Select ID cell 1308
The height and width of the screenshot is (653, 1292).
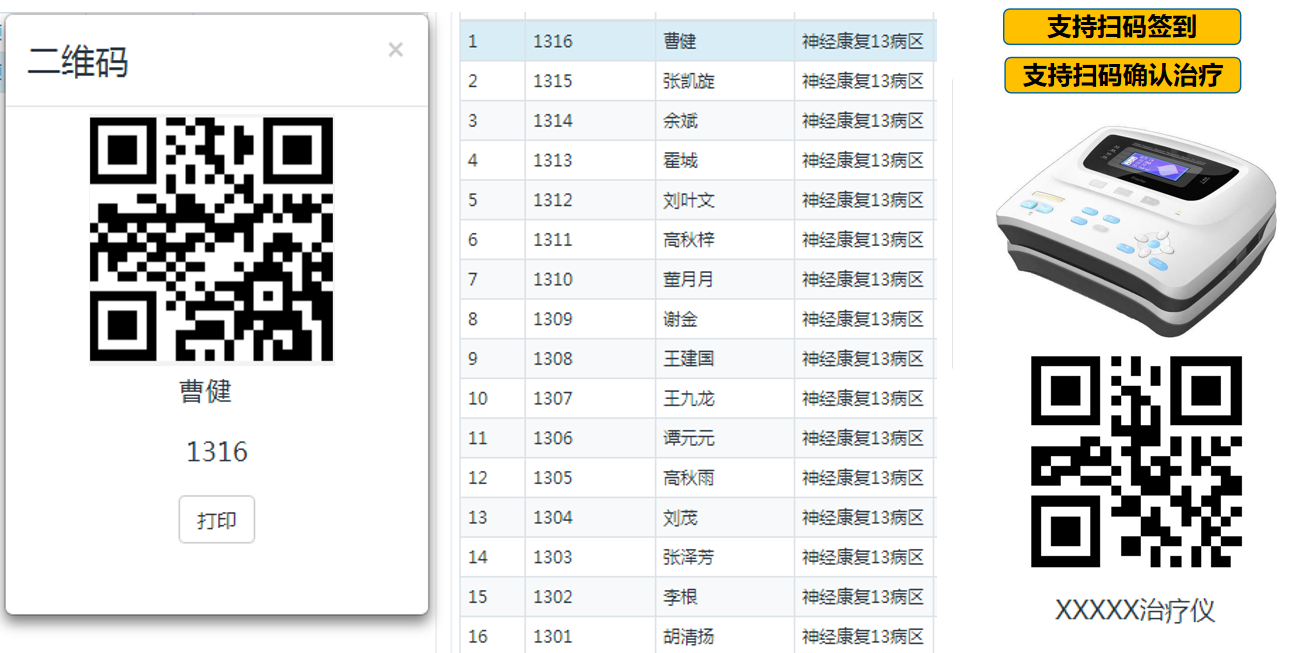(x=553, y=359)
